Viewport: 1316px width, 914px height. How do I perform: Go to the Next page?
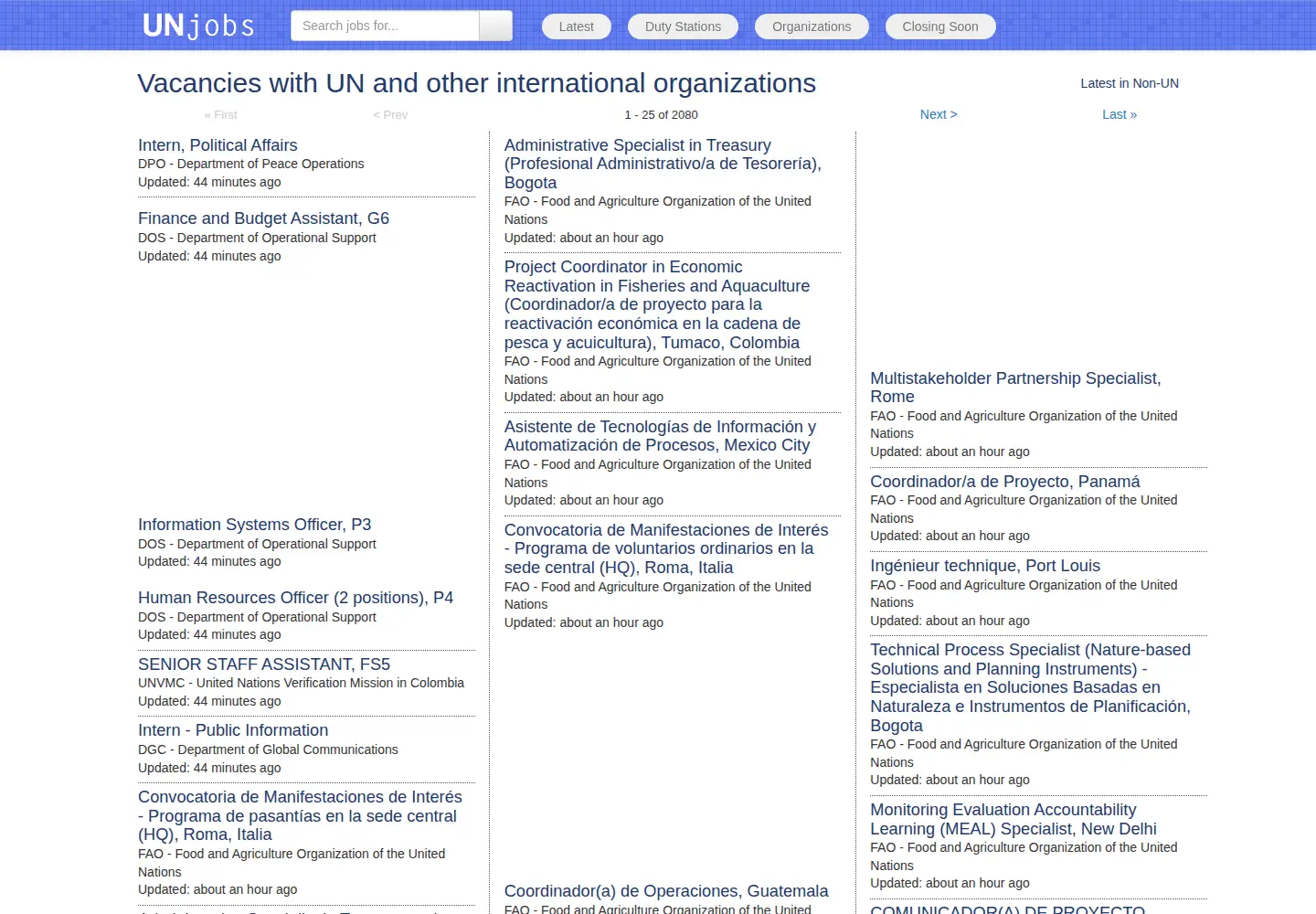pyautogui.click(x=939, y=114)
